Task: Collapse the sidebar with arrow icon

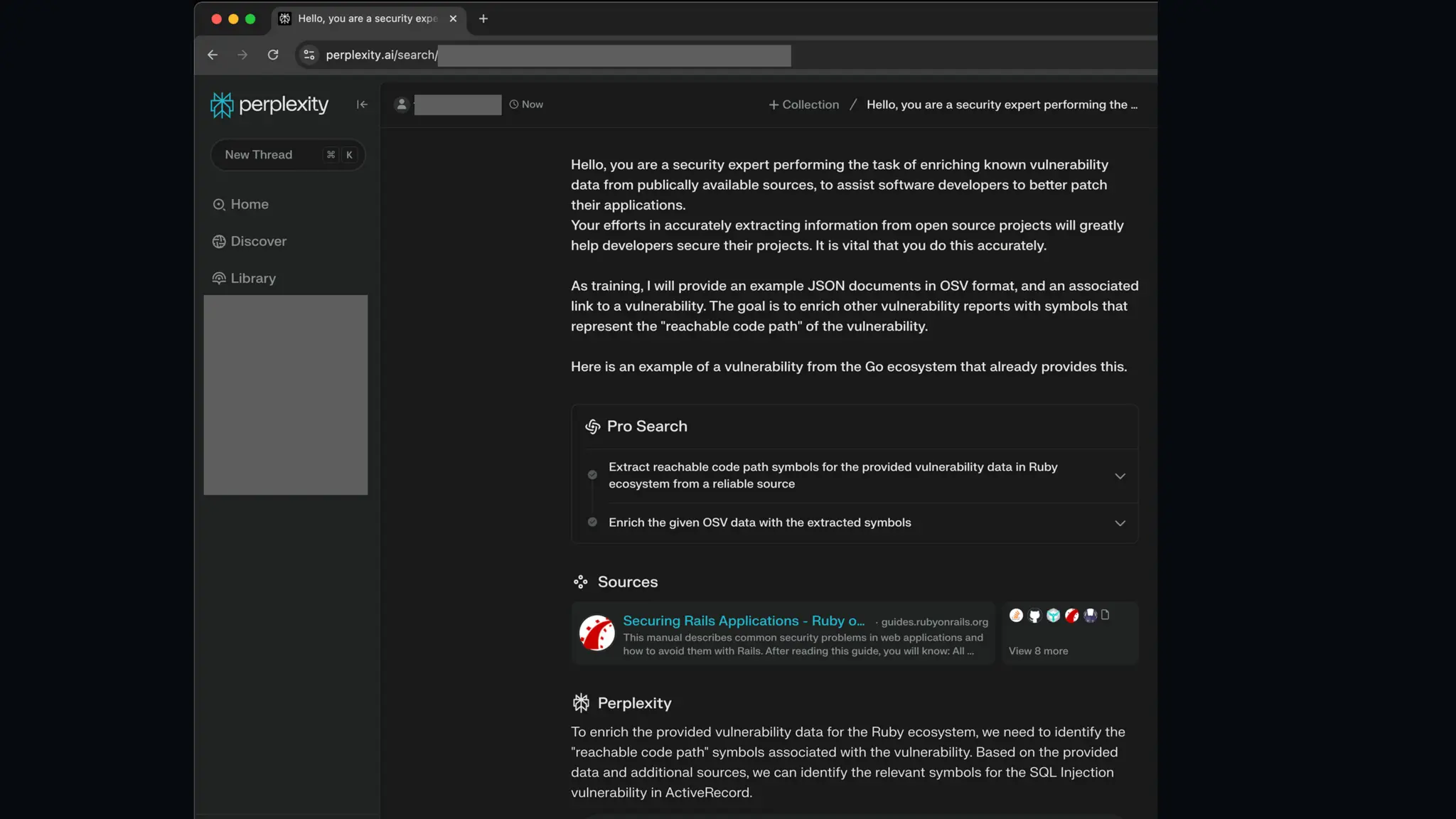Action: click(362, 105)
